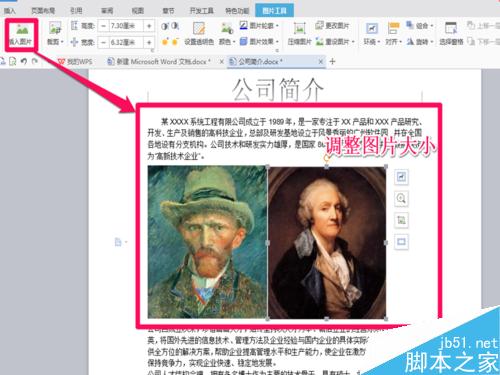500x375 pixels.
Task: Decrease picture width with the minus button
Action: pyautogui.click(x=104, y=42)
